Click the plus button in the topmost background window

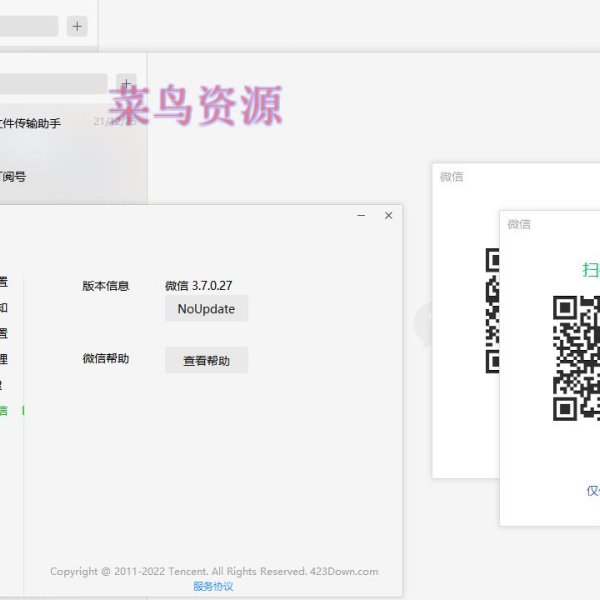[77, 26]
